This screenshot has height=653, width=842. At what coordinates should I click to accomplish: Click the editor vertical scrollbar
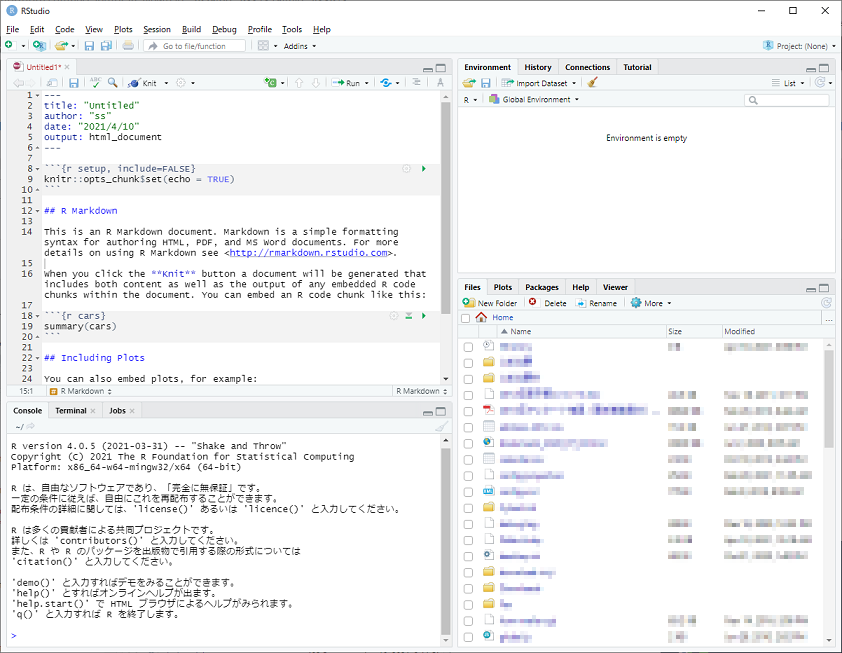(445, 208)
